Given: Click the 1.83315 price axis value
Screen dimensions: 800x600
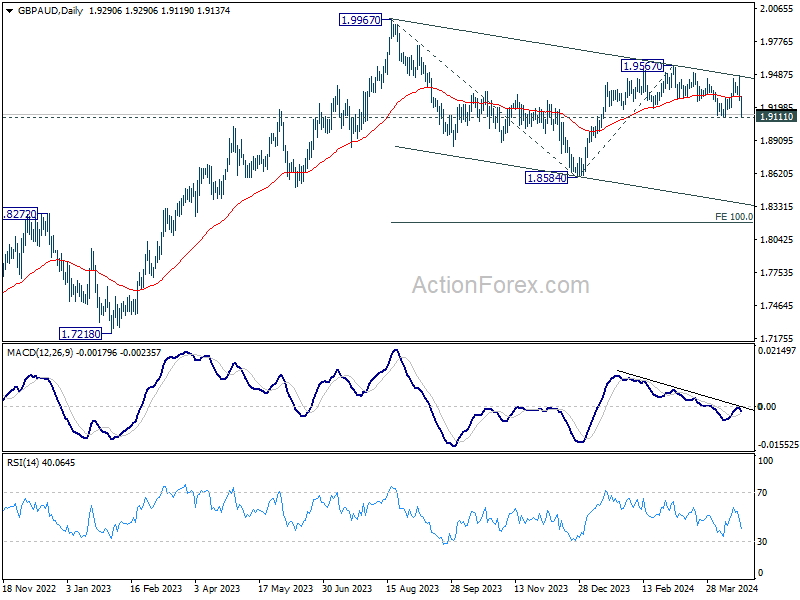Looking at the screenshot, I should pyautogui.click(x=777, y=207).
